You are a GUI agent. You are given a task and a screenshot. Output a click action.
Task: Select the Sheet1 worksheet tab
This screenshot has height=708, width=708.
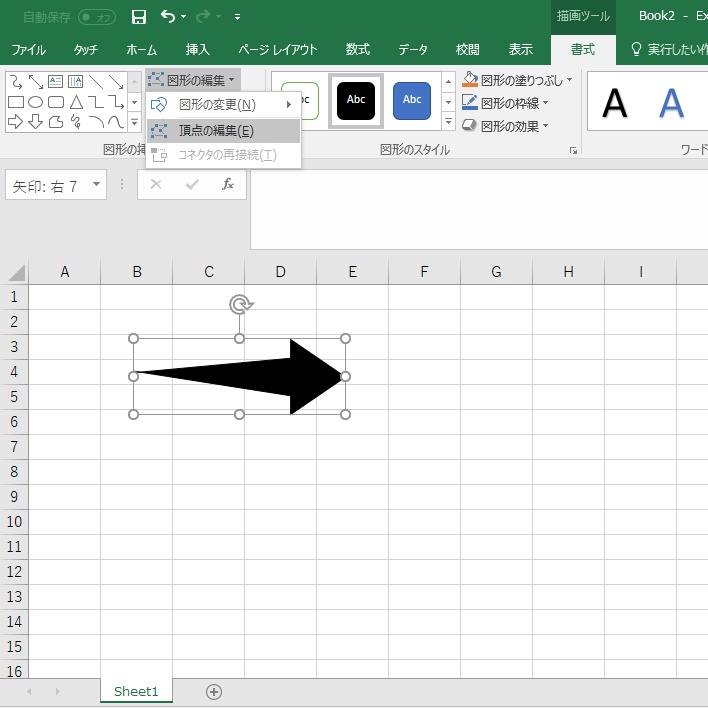136,691
